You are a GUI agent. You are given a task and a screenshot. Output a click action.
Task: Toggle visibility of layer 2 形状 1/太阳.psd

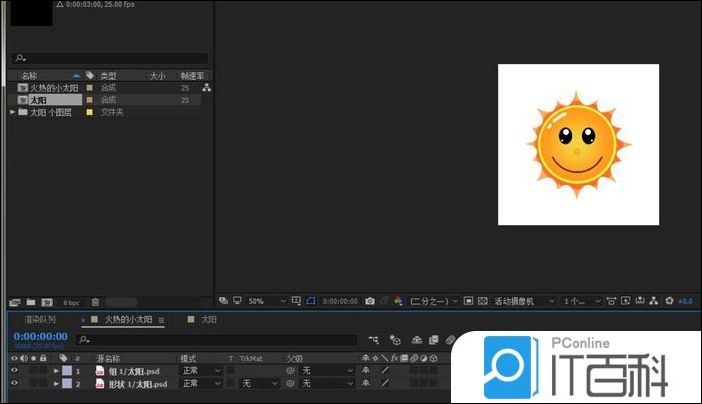[14, 383]
